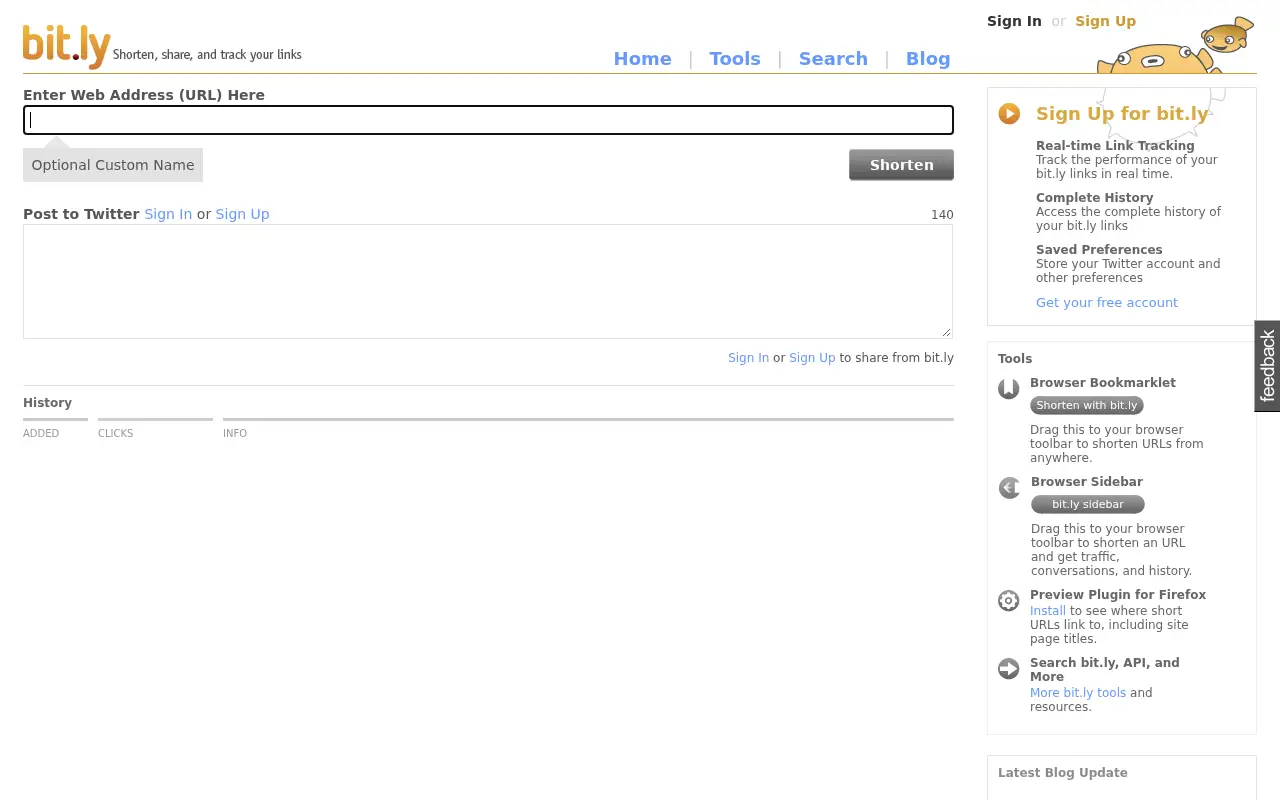The image size is (1280, 800).
Task: Click Sign In next to Post to Twitter
Action: [x=168, y=214]
